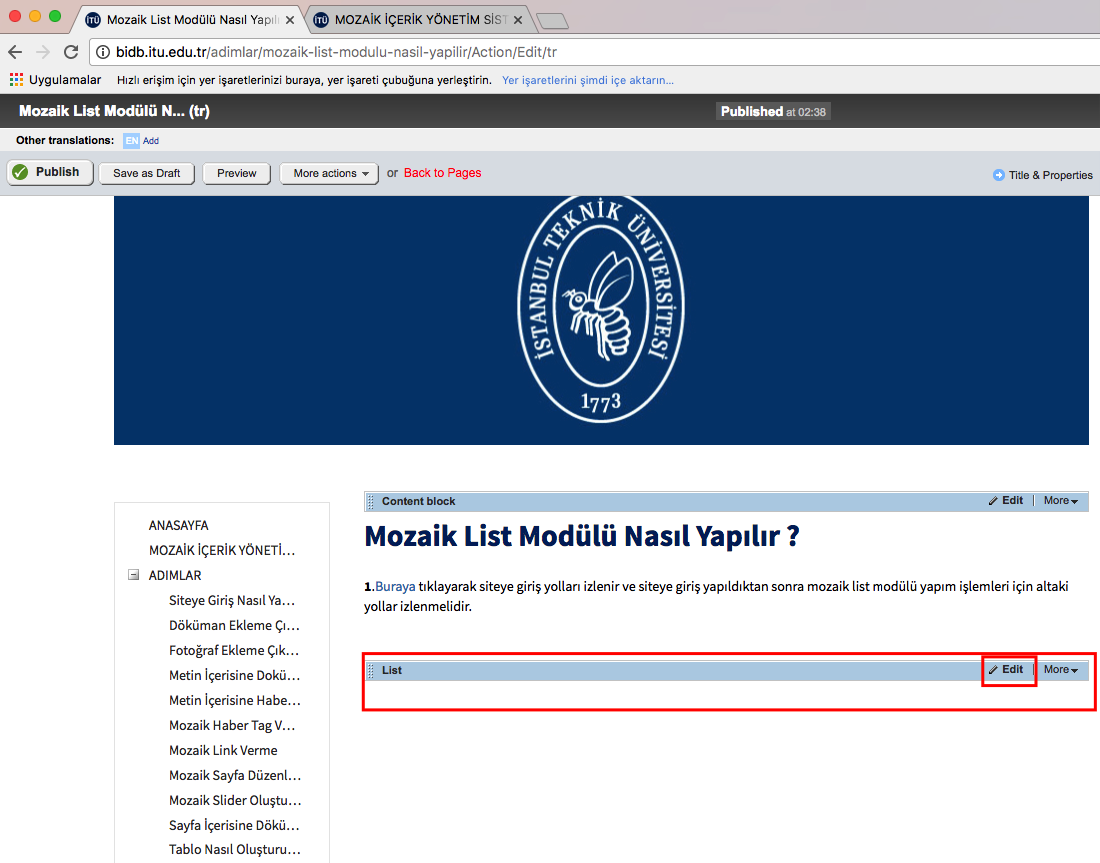Viewport: 1100px width, 863px height.
Task: Open Mozaik Haber Tag V... page
Action: coord(232,725)
